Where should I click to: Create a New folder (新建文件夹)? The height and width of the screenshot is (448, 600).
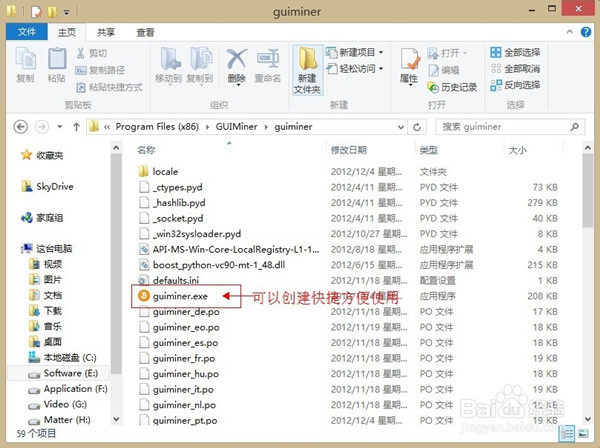point(307,70)
